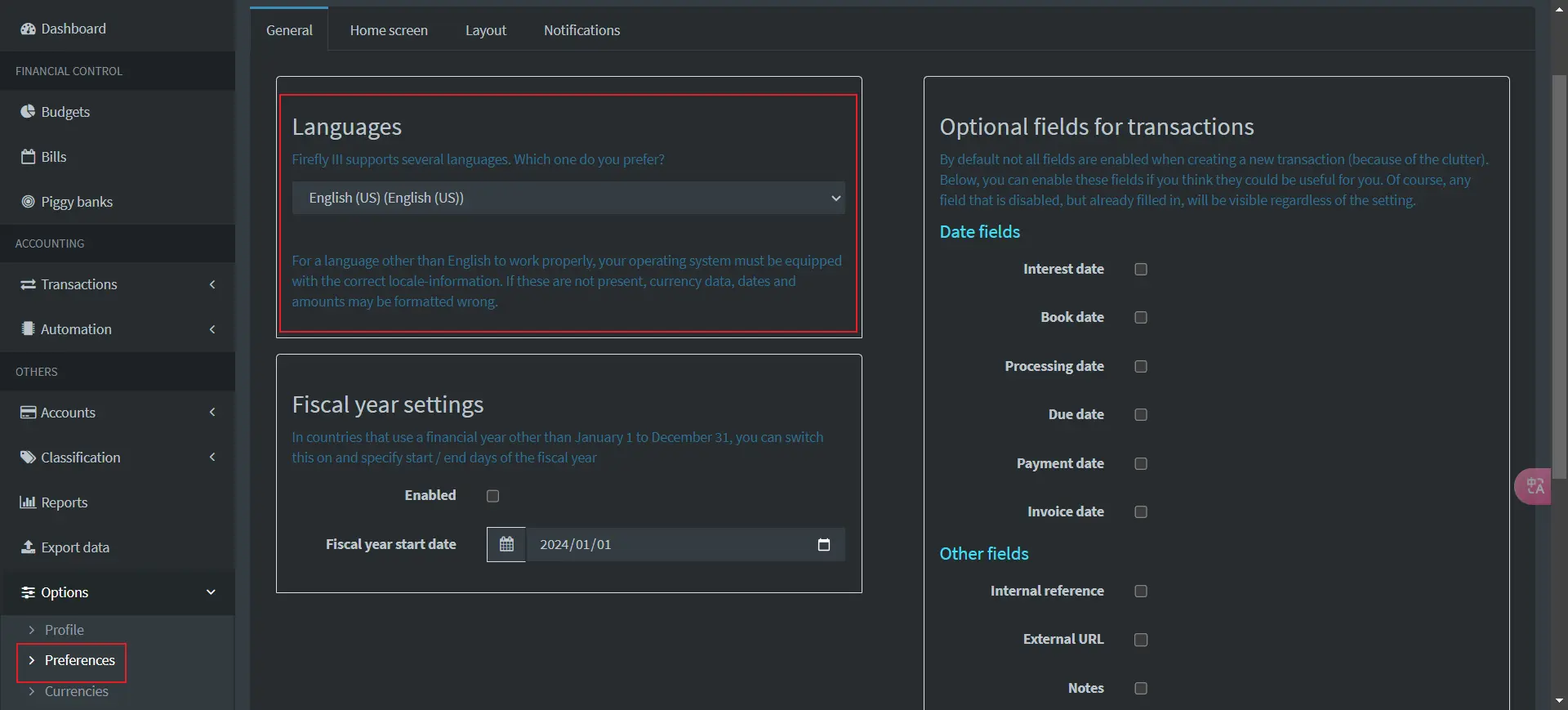
Task: Tick the Internal reference checkbox
Action: point(1141,592)
